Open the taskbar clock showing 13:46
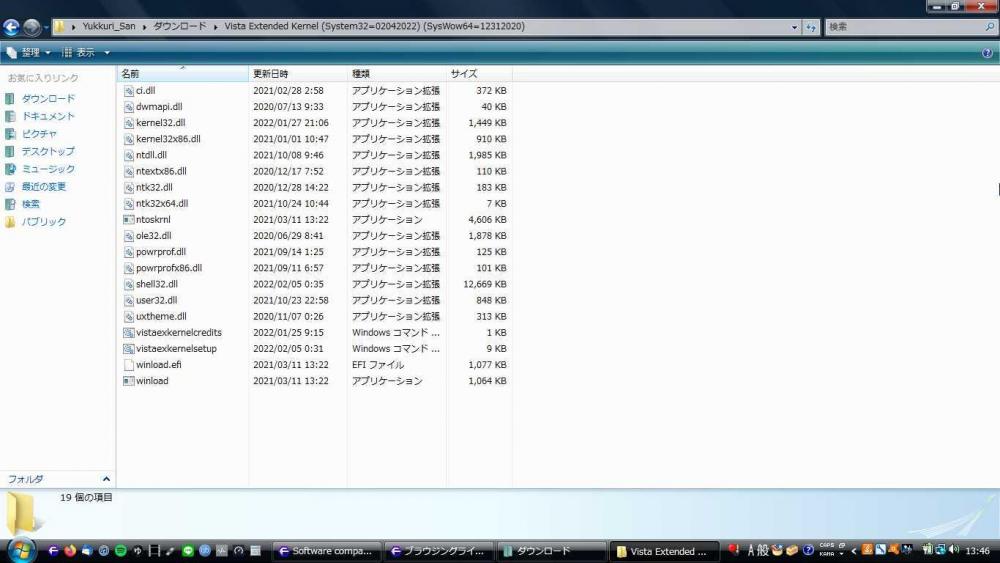The height and width of the screenshot is (563, 1000). click(x=977, y=550)
